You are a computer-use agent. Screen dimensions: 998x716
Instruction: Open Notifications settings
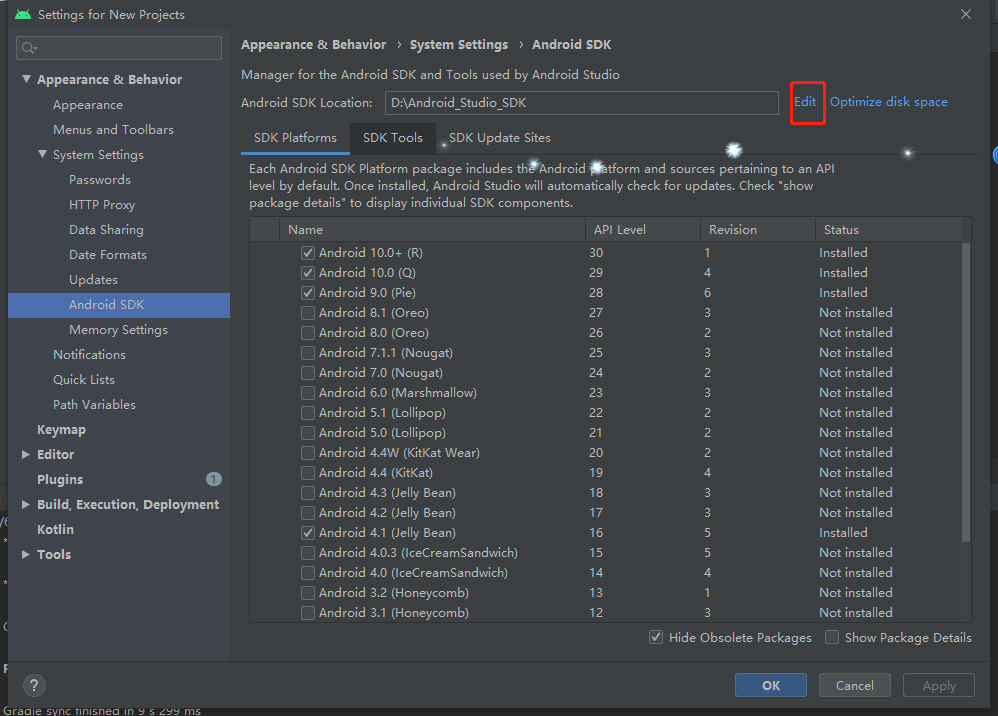pos(89,354)
